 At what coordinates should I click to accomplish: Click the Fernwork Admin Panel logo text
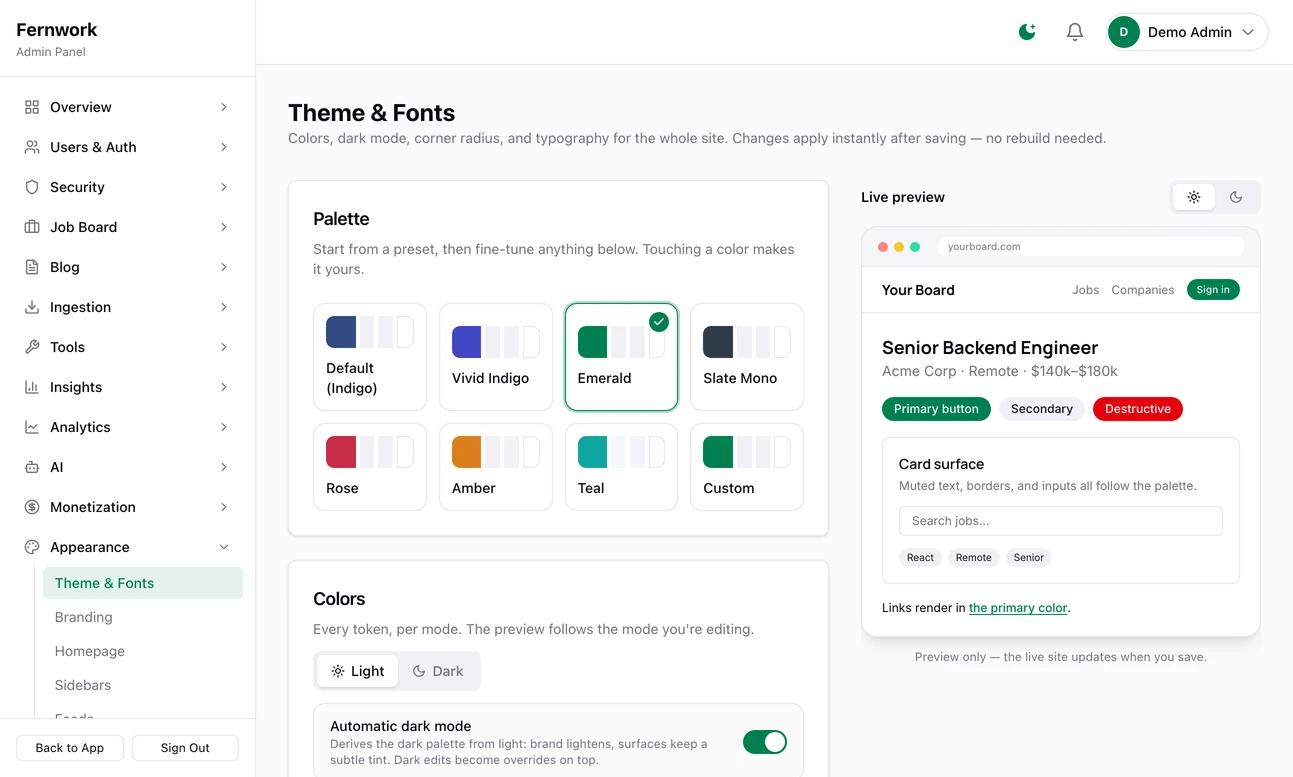(x=57, y=39)
